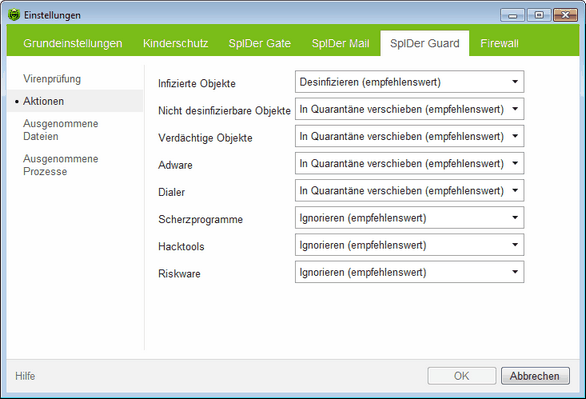586x399 pixels.
Task: Go to the SpIDer Mail tab
Action: tap(340, 43)
